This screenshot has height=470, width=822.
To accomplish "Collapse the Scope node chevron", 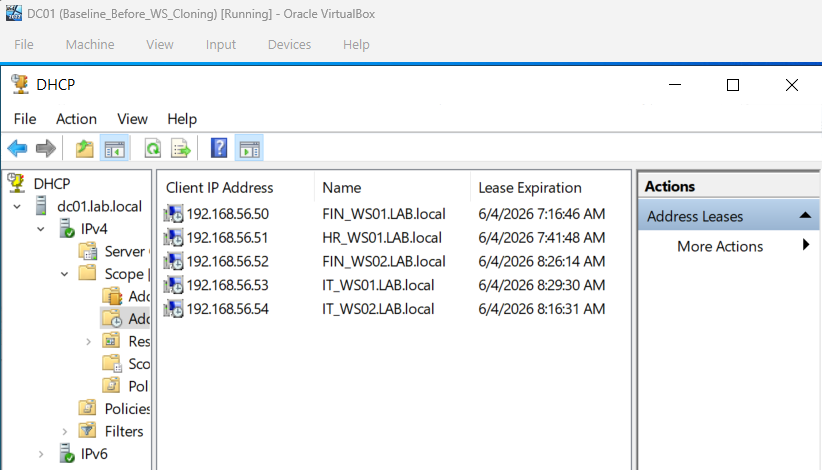I will [64, 274].
